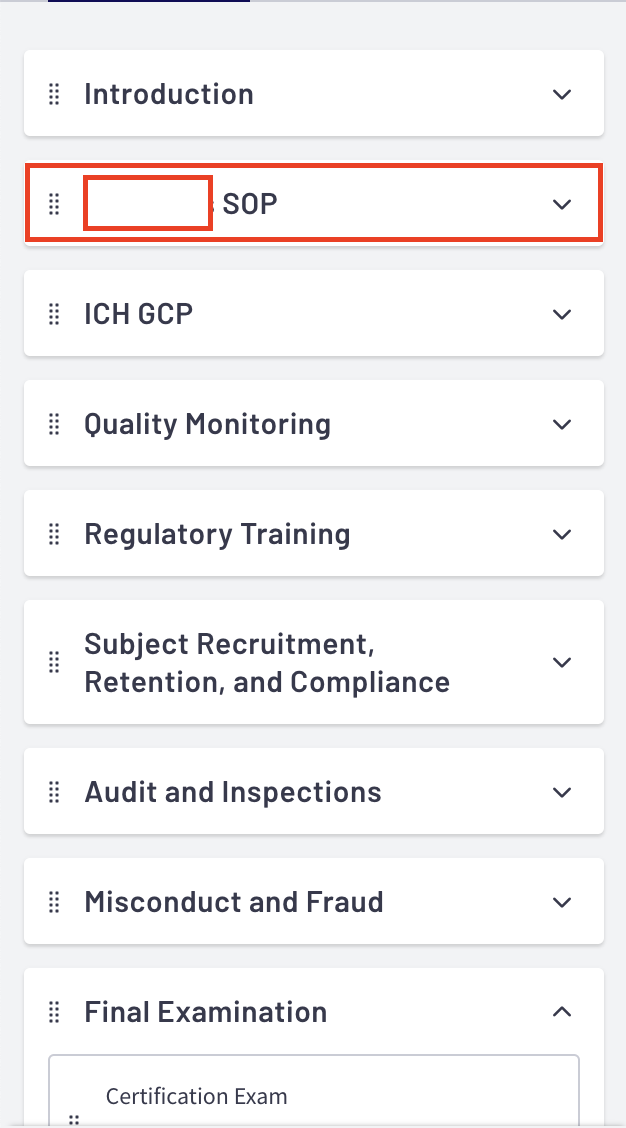Select Subject Recruitment, Retention, and Compliance title
Viewport: 626px width, 1128px height.
[266, 662]
